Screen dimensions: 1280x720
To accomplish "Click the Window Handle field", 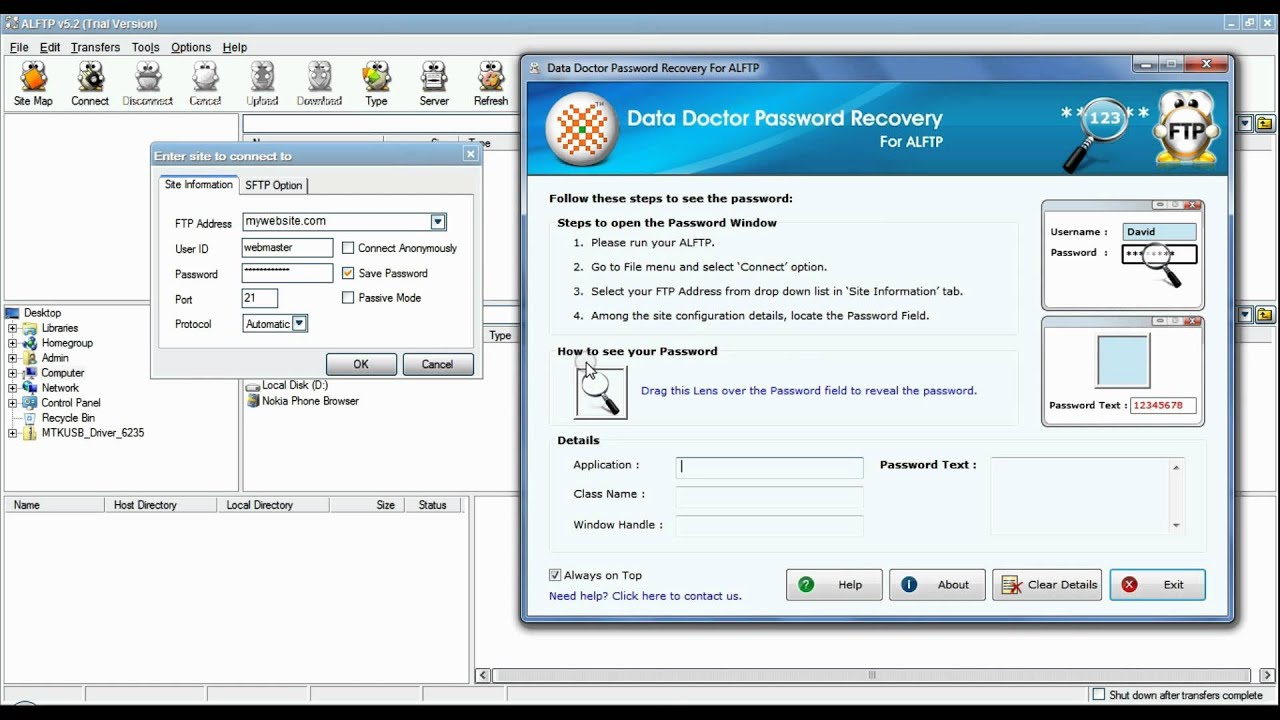I will tap(769, 526).
